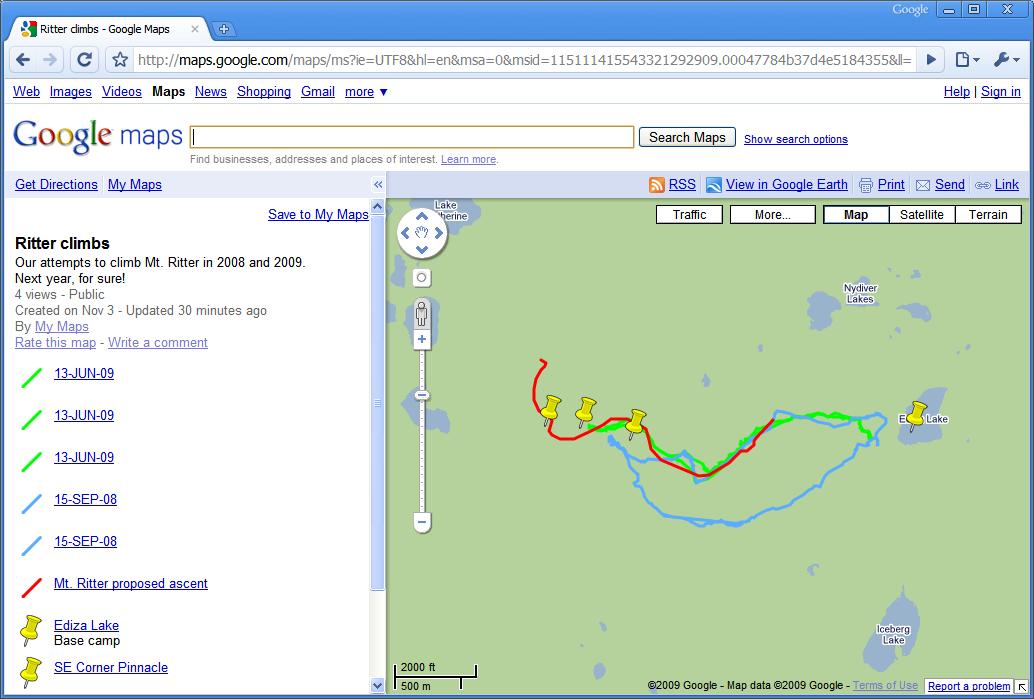
Task: Focus the Maps search input field
Action: 412,137
